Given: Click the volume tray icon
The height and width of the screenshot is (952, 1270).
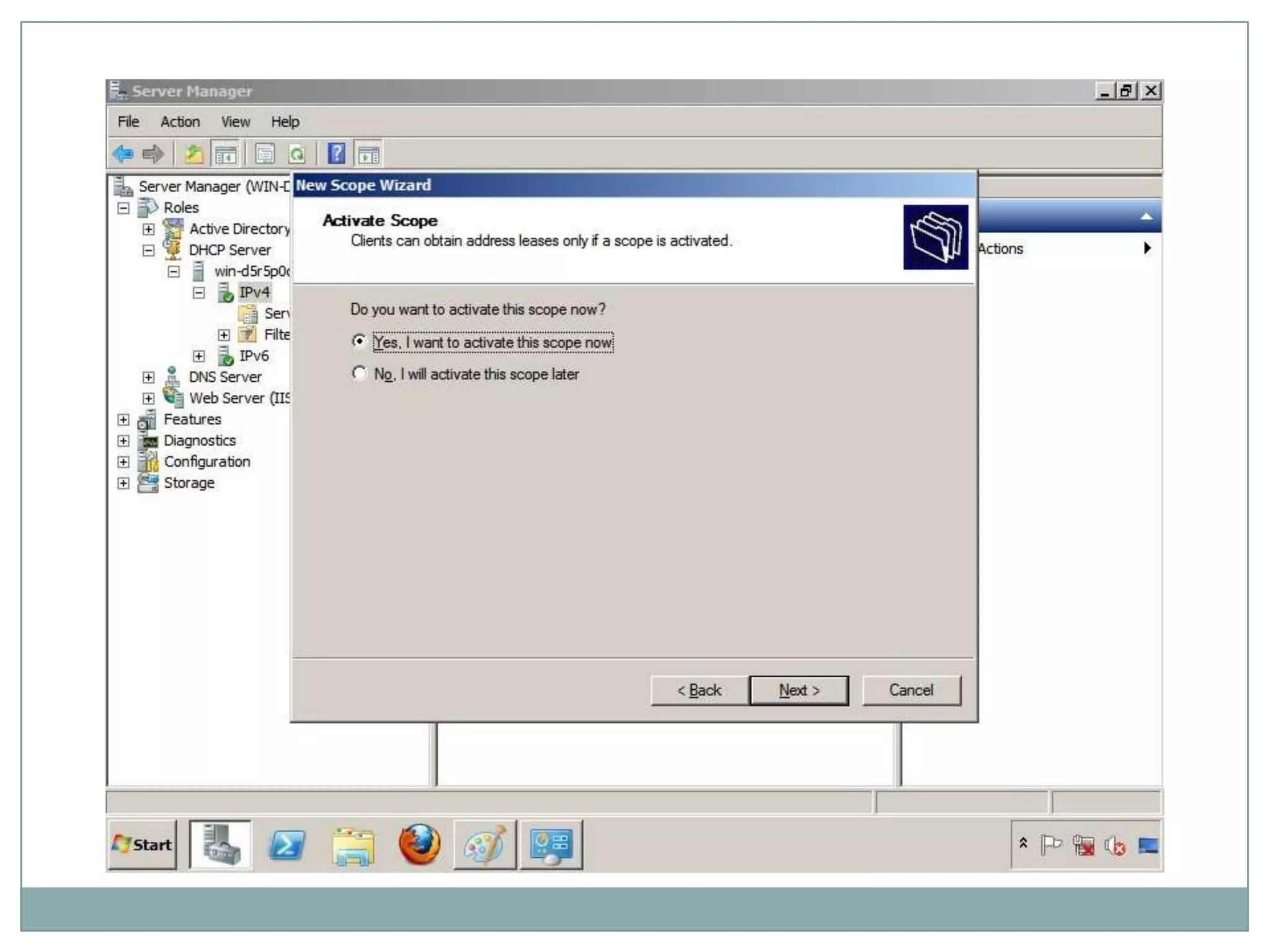Looking at the screenshot, I should click(1115, 845).
